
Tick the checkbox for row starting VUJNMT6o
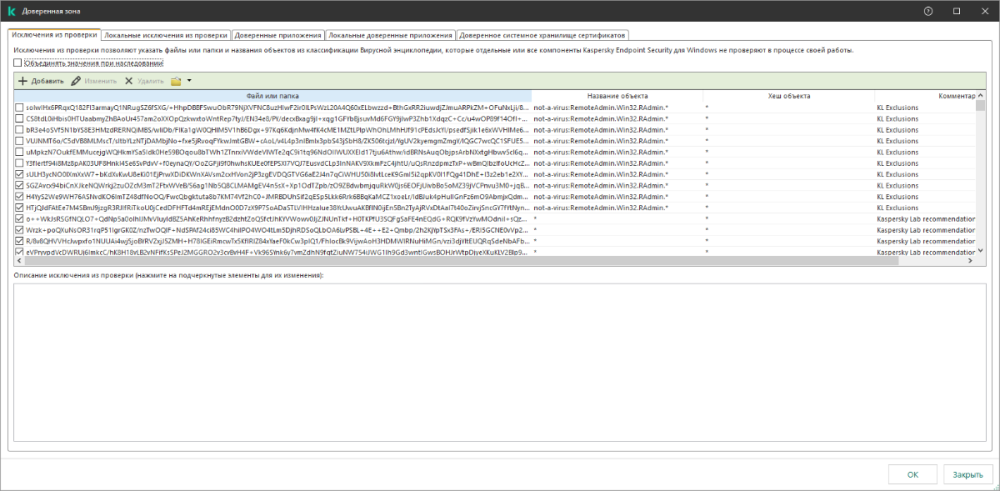pyautogui.click(x=20, y=141)
